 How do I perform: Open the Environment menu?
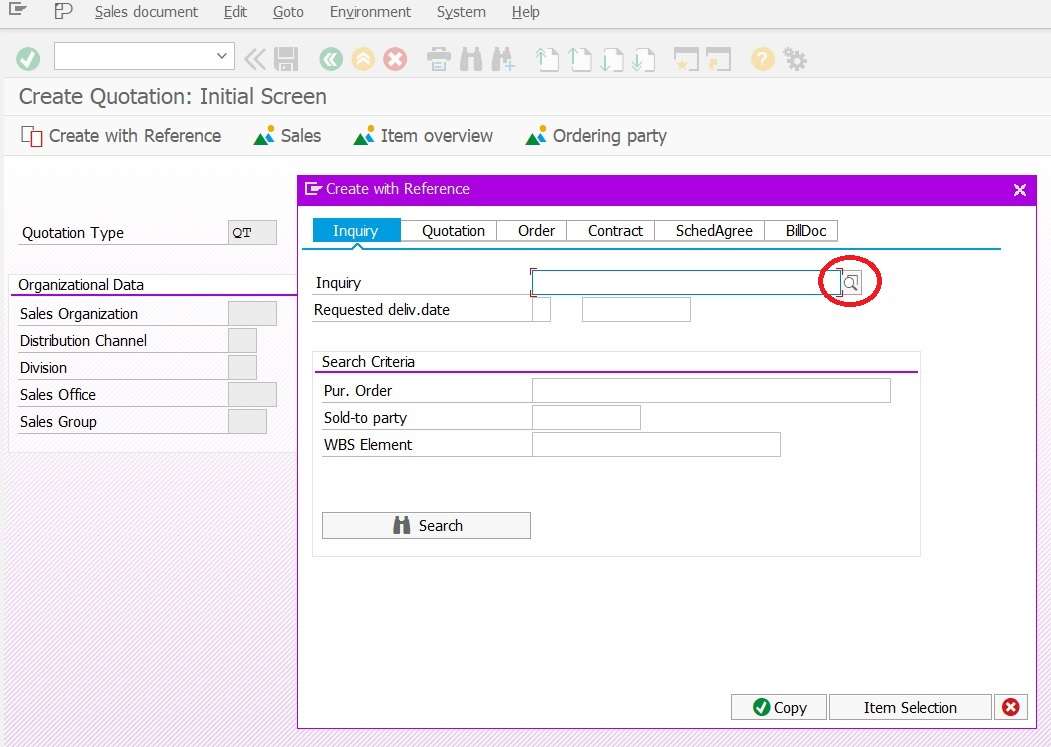[370, 12]
